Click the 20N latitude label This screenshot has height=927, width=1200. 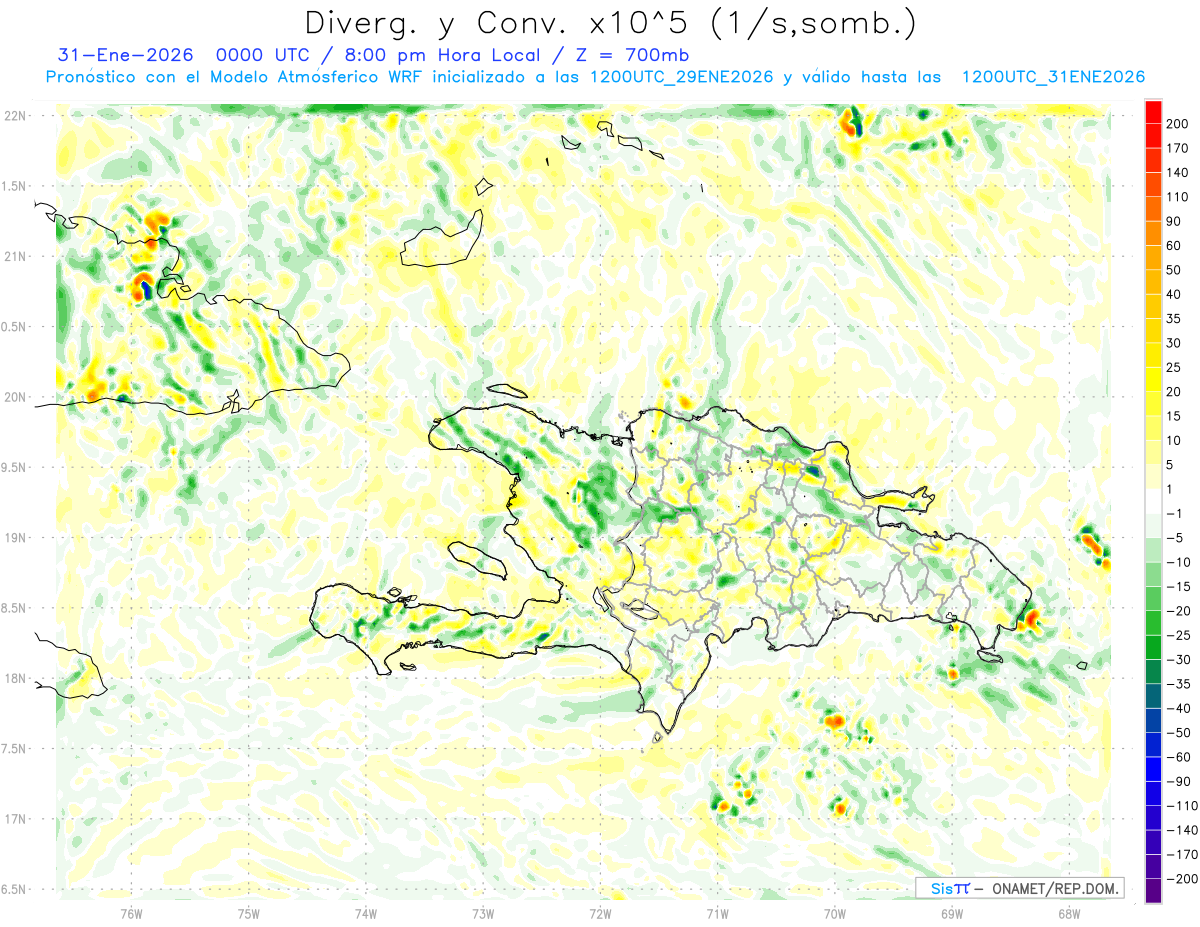click(14, 397)
